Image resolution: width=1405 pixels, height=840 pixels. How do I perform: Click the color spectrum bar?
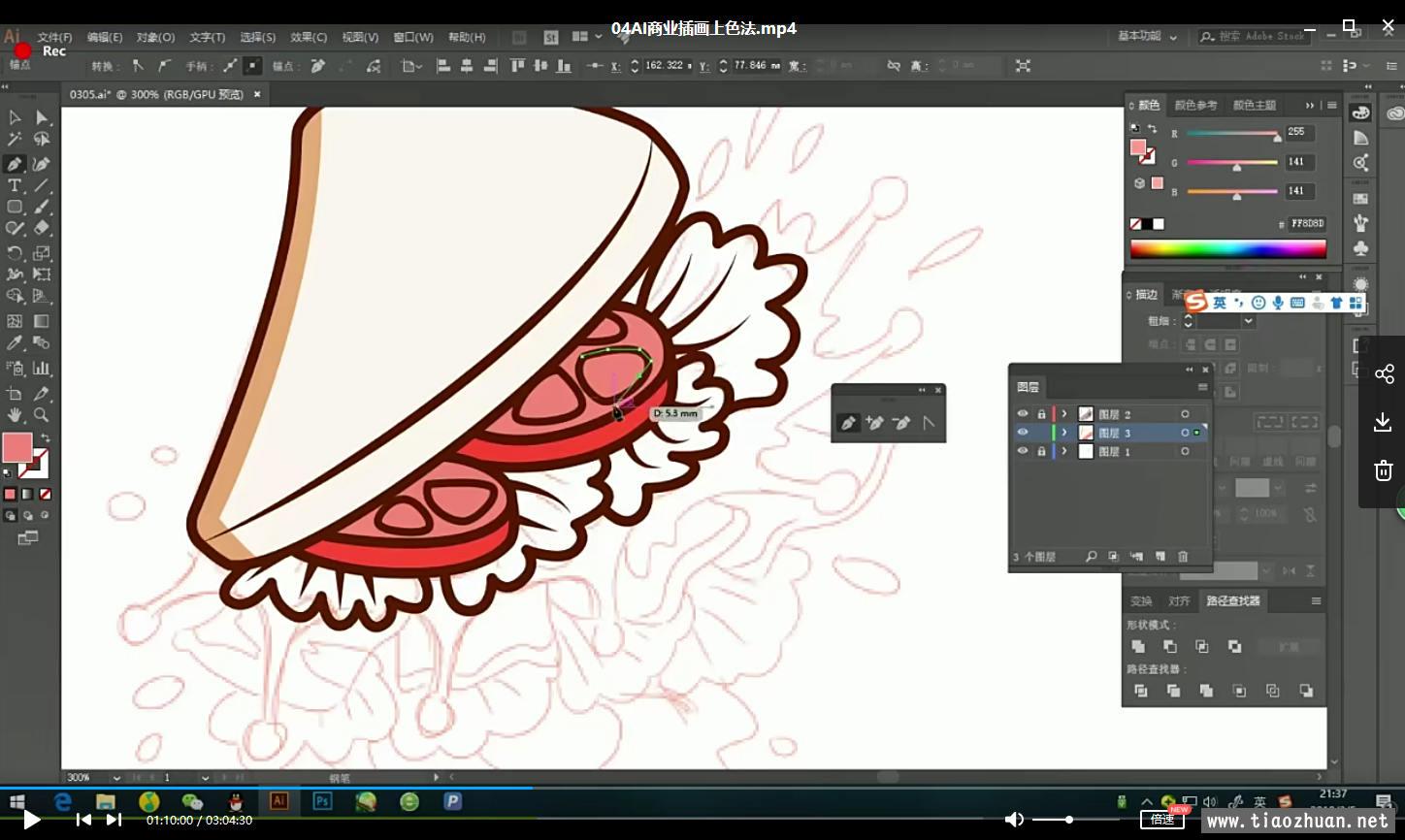[1227, 249]
